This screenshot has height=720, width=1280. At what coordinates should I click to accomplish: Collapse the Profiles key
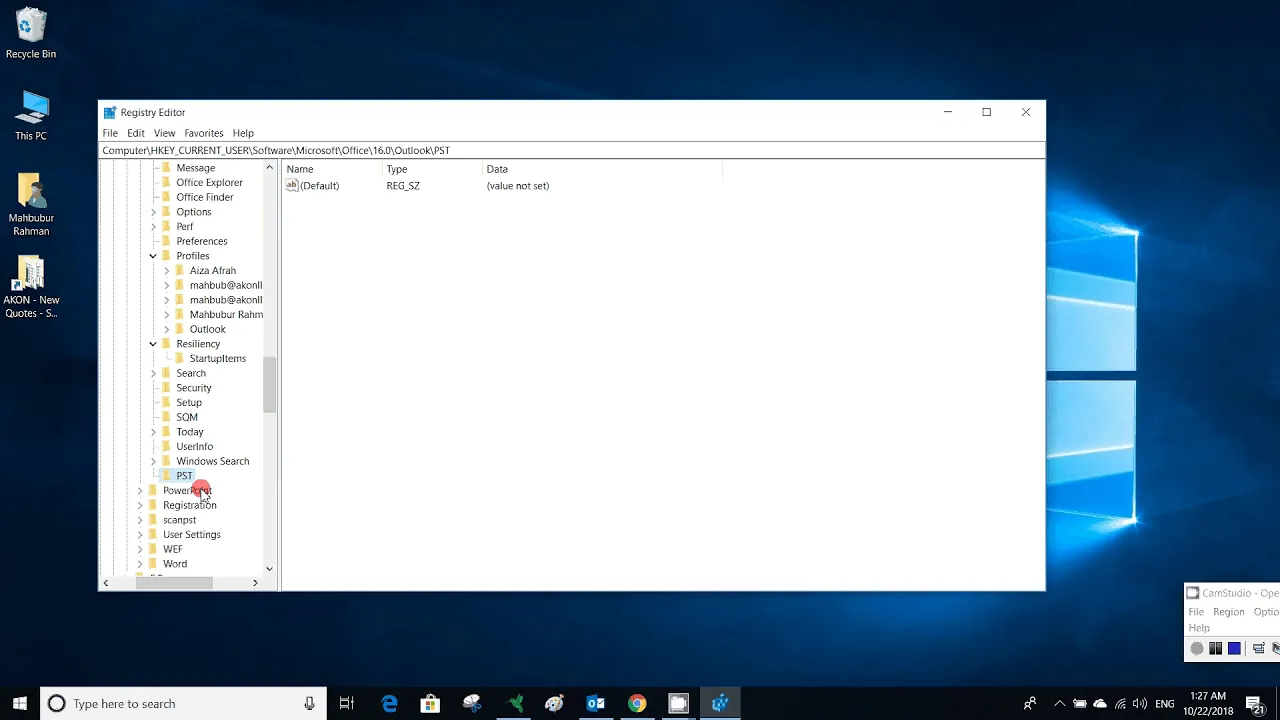pyautogui.click(x=153, y=256)
